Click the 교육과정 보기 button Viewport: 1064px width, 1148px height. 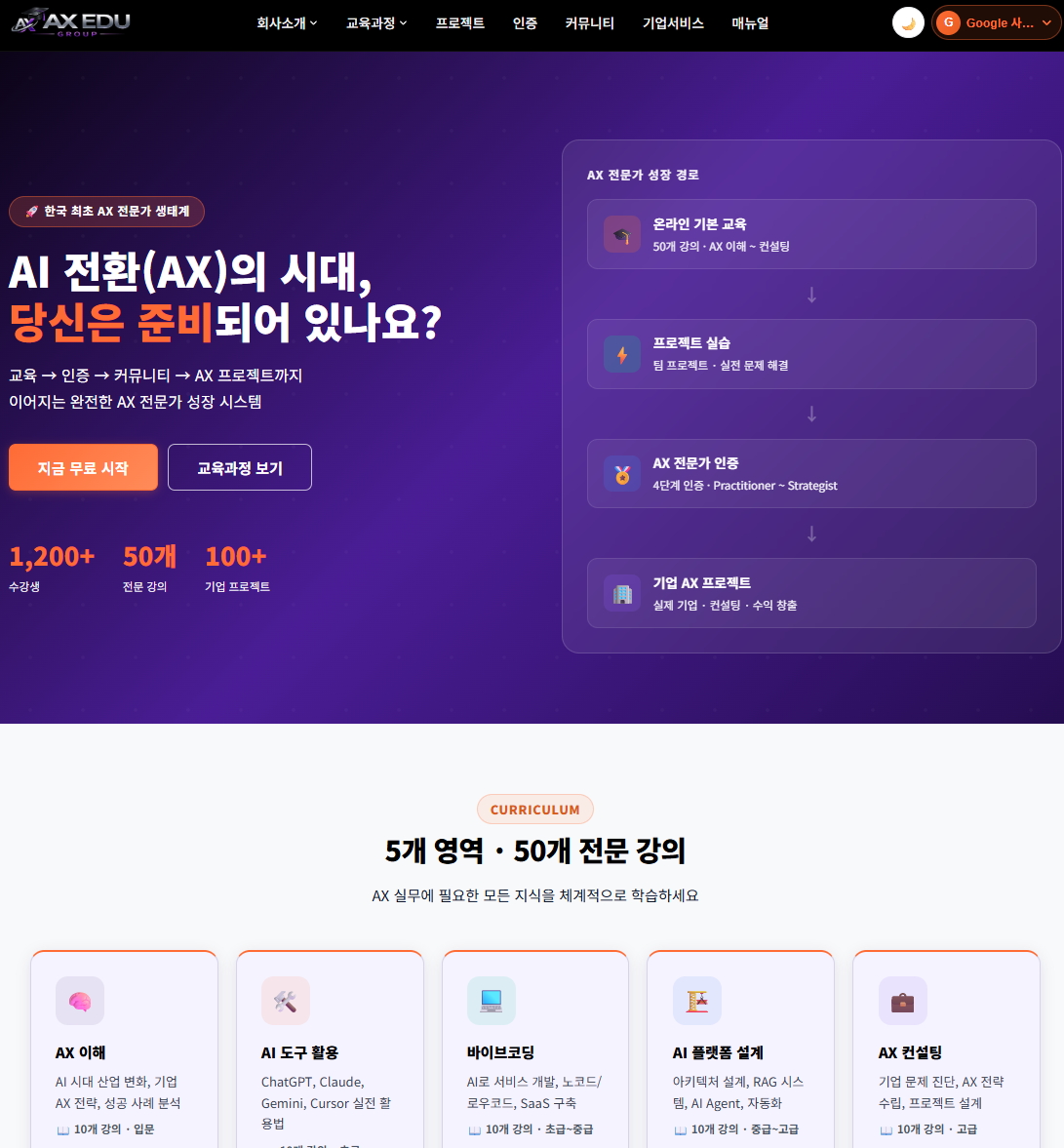tap(240, 467)
